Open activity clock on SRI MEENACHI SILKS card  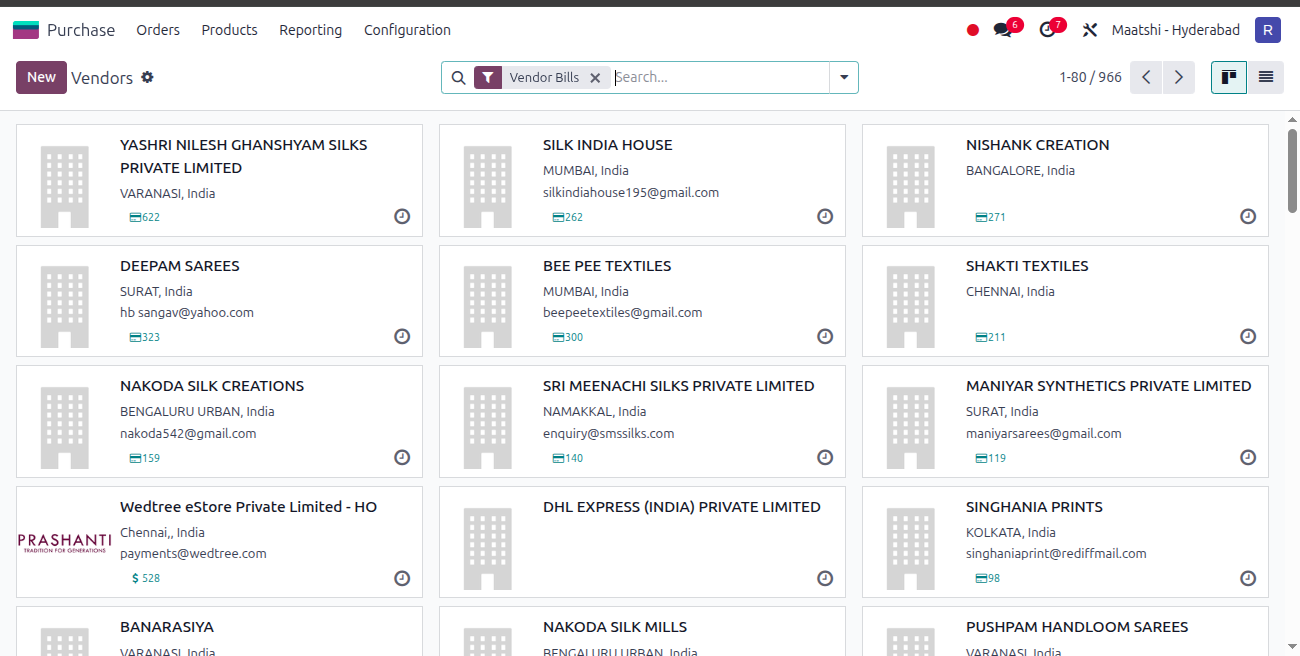(x=825, y=457)
